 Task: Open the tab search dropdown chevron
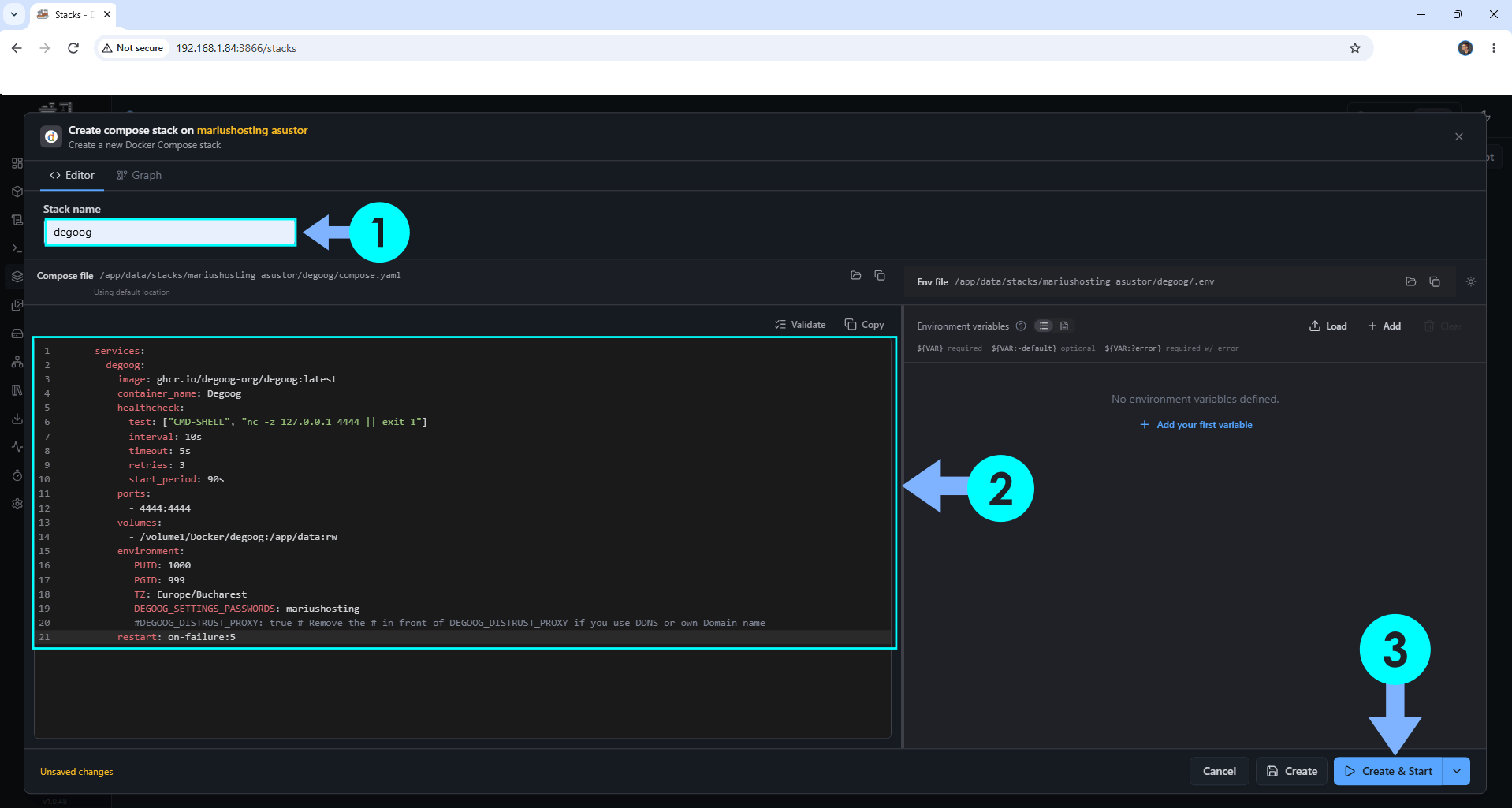point(14,14)
